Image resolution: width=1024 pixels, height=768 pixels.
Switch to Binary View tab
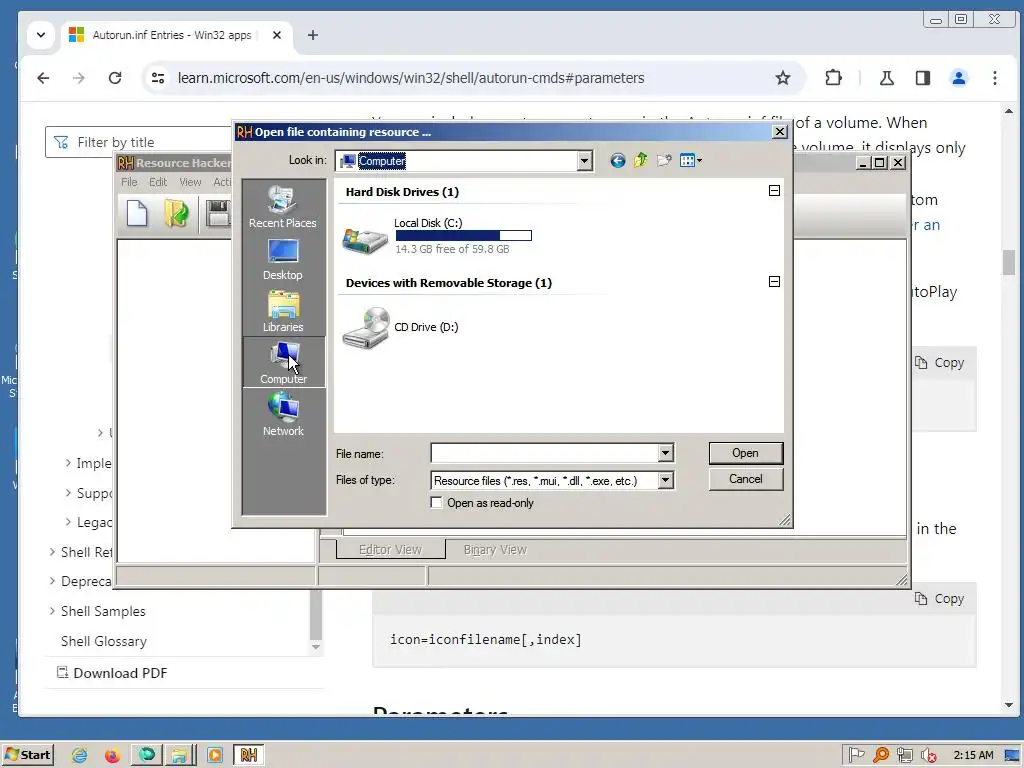click(x=495, y=550)
